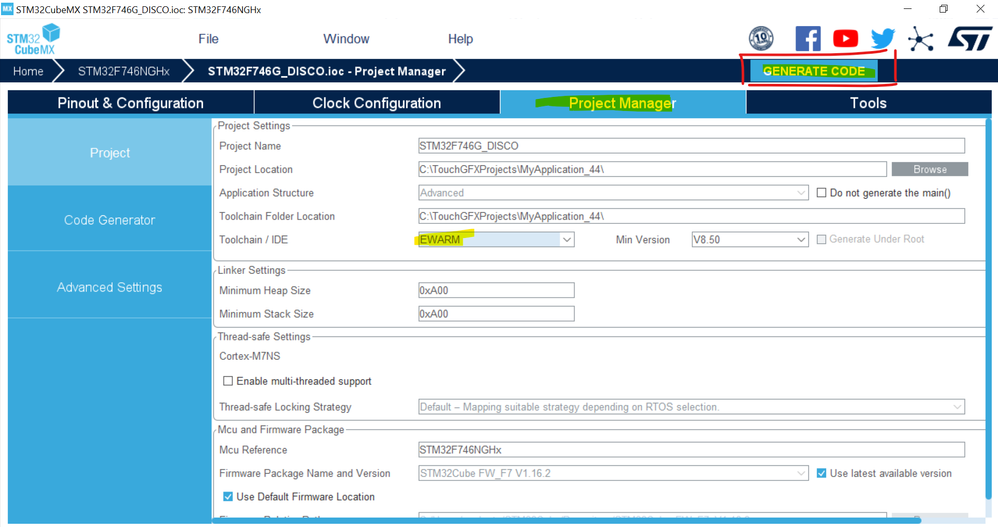This screenshot has height=527, width=998.
Task: Click the Toolchain / IDE label
Action: (253, 239)
